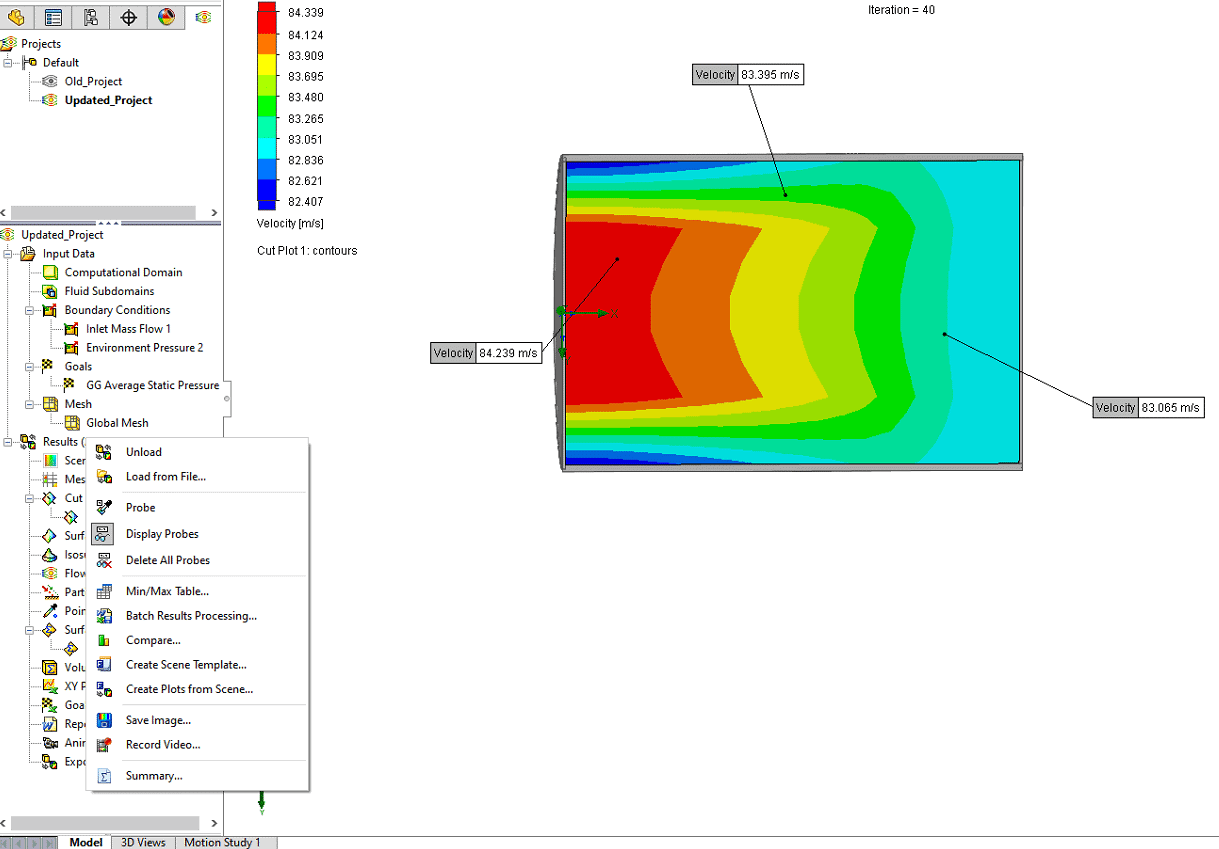1219x849 pixels.
Task: Click the Min/Max Table grid icon
Action: point(104,592)
